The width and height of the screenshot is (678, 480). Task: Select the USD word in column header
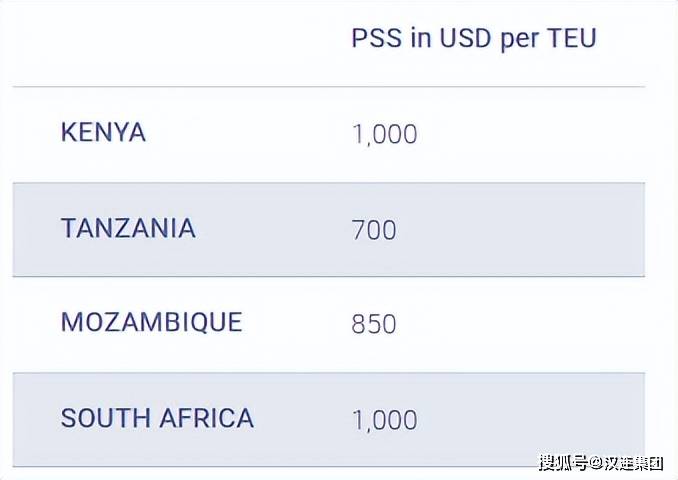(464, 38)
